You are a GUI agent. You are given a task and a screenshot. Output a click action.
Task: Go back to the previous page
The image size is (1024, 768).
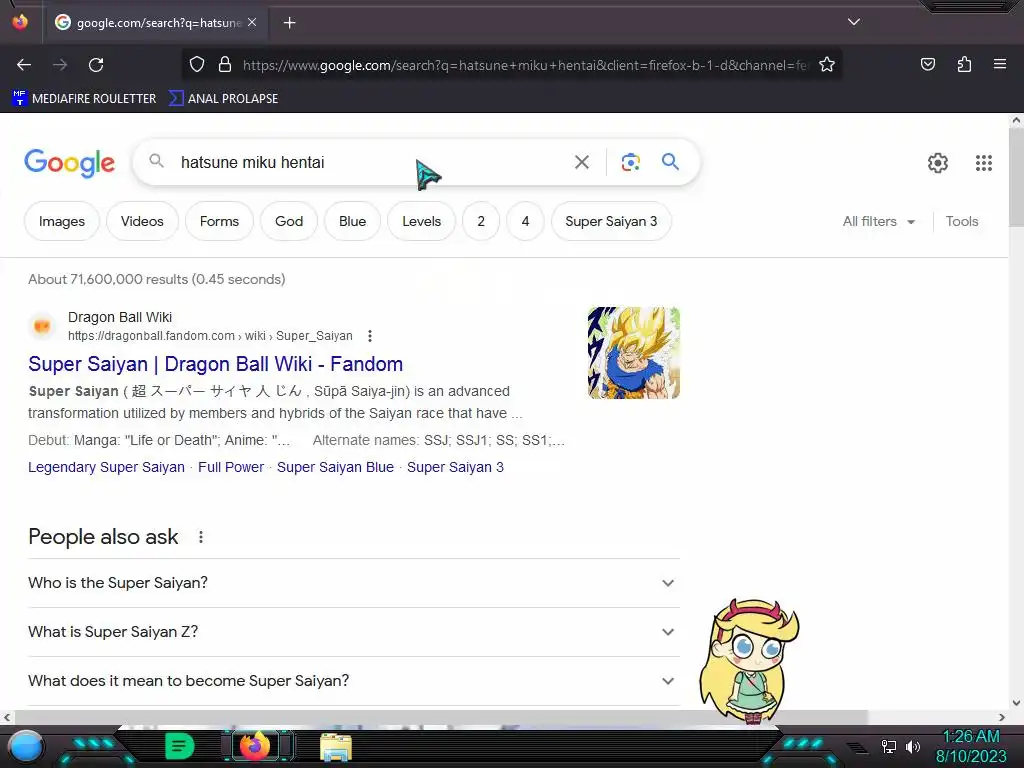[24, 65]
